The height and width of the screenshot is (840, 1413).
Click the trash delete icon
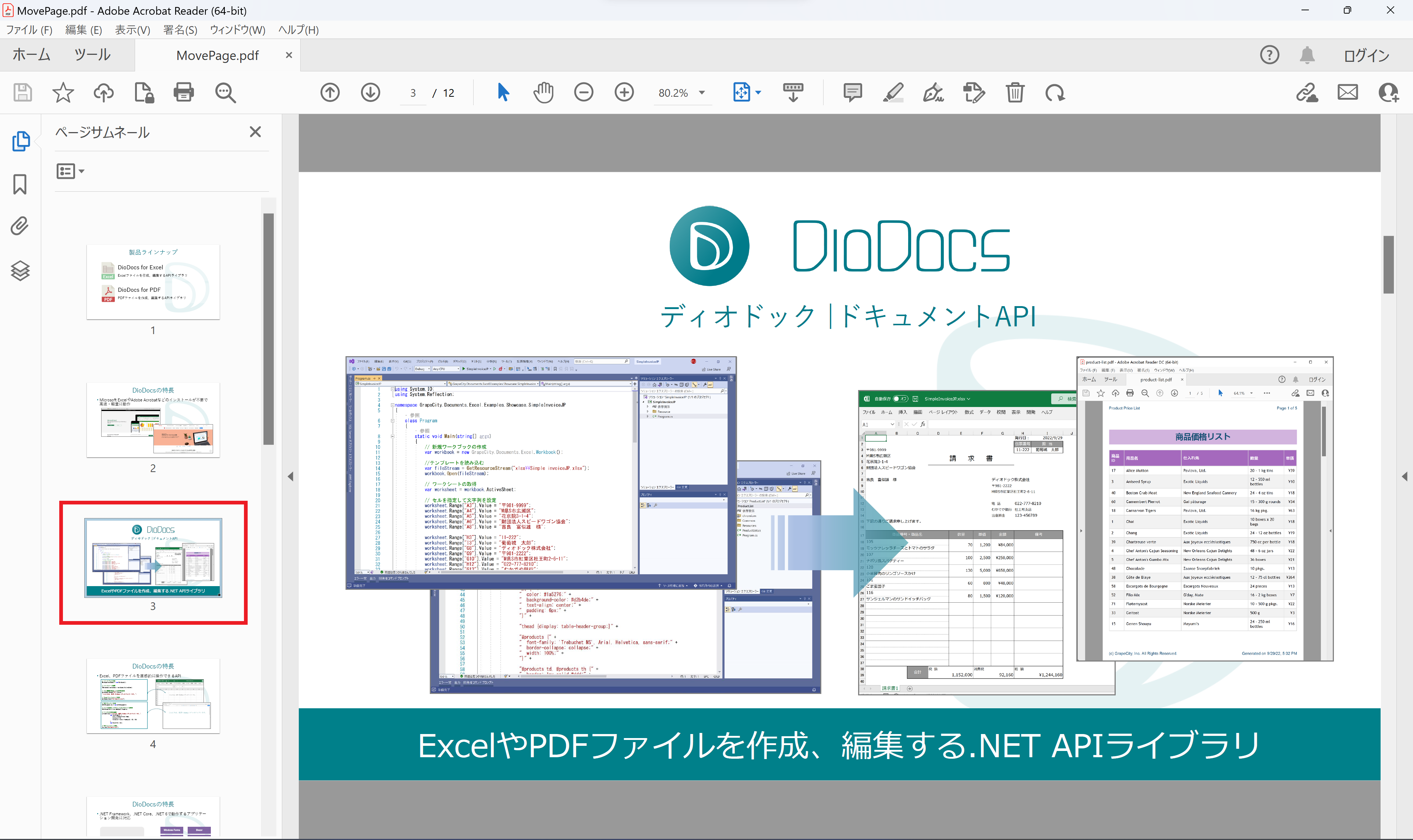(x=1015, y=92)
